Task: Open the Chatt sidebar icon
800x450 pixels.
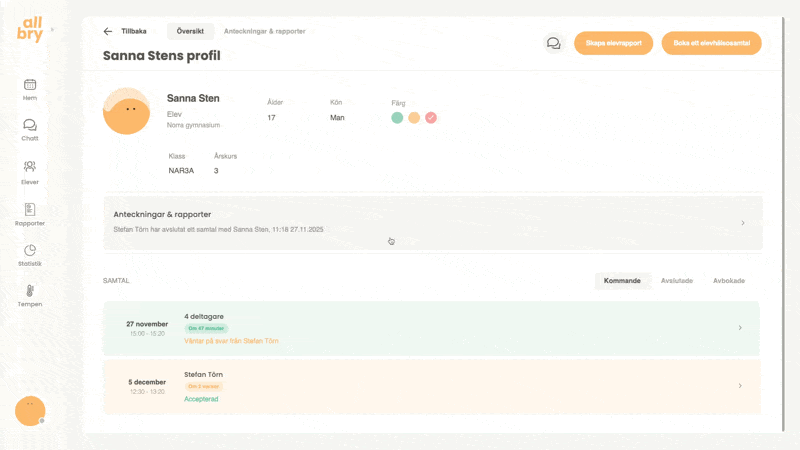Action: pyautogui.click(x=30, y=128)
